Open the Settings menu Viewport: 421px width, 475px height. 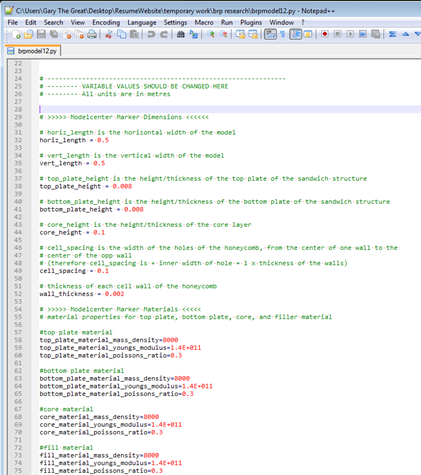(175, 22)
